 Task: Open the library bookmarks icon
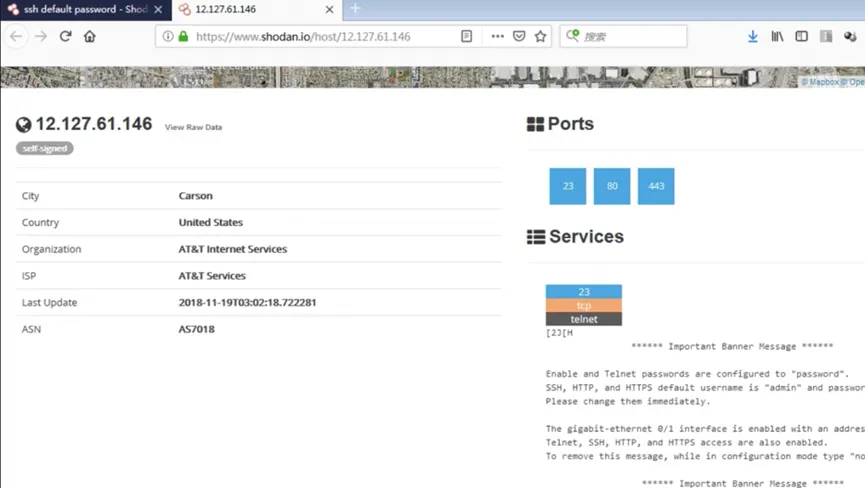pyautogui.click(x=777, y=36)
